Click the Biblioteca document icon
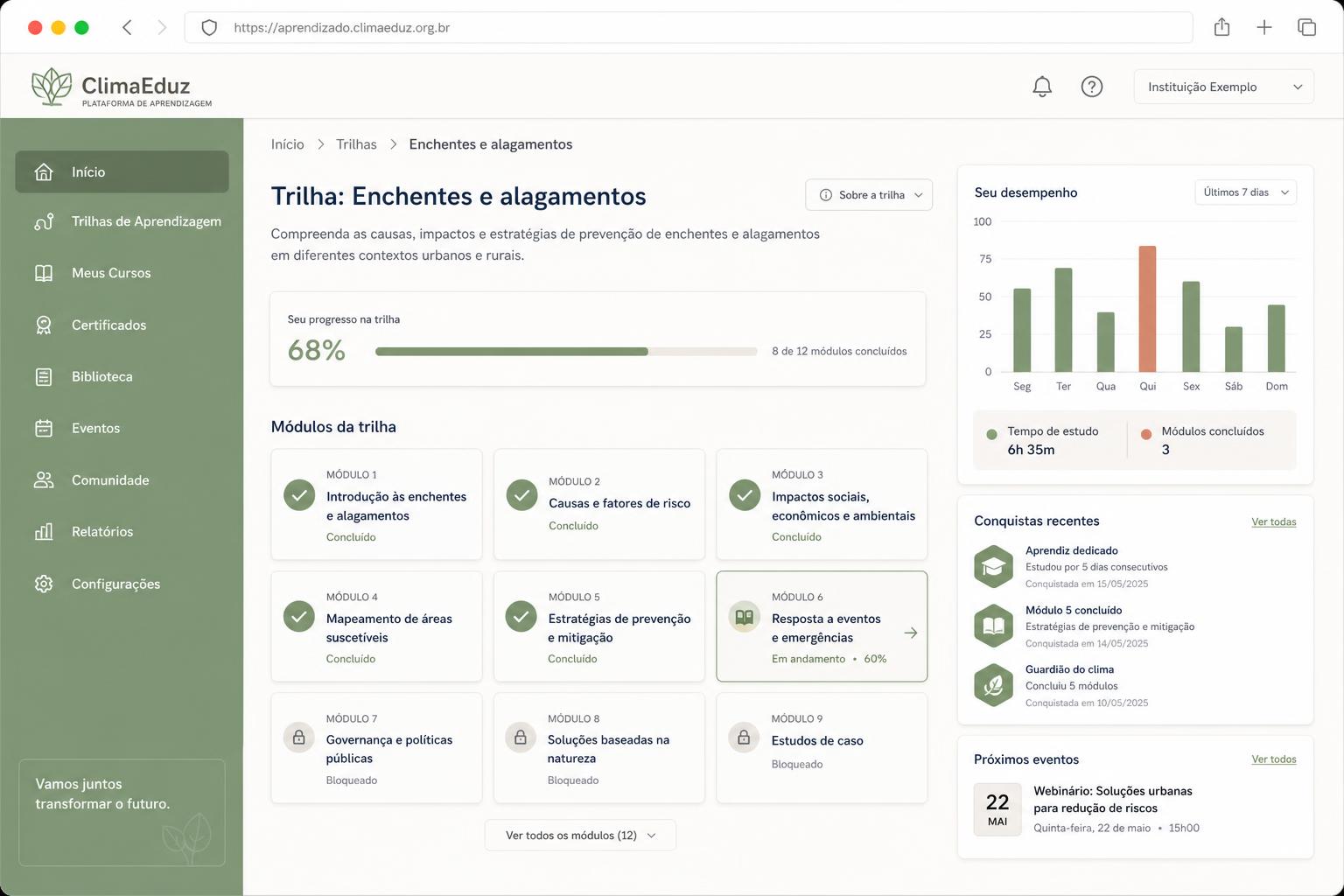This screenshot has height=896, width=1344. pyautogui.click(x=44, y=377)
